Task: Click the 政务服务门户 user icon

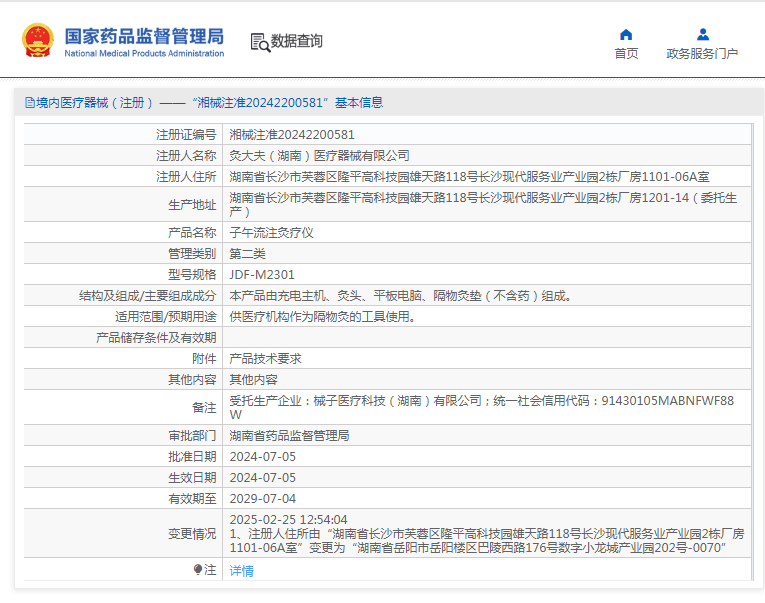Action: click(703, 35)
